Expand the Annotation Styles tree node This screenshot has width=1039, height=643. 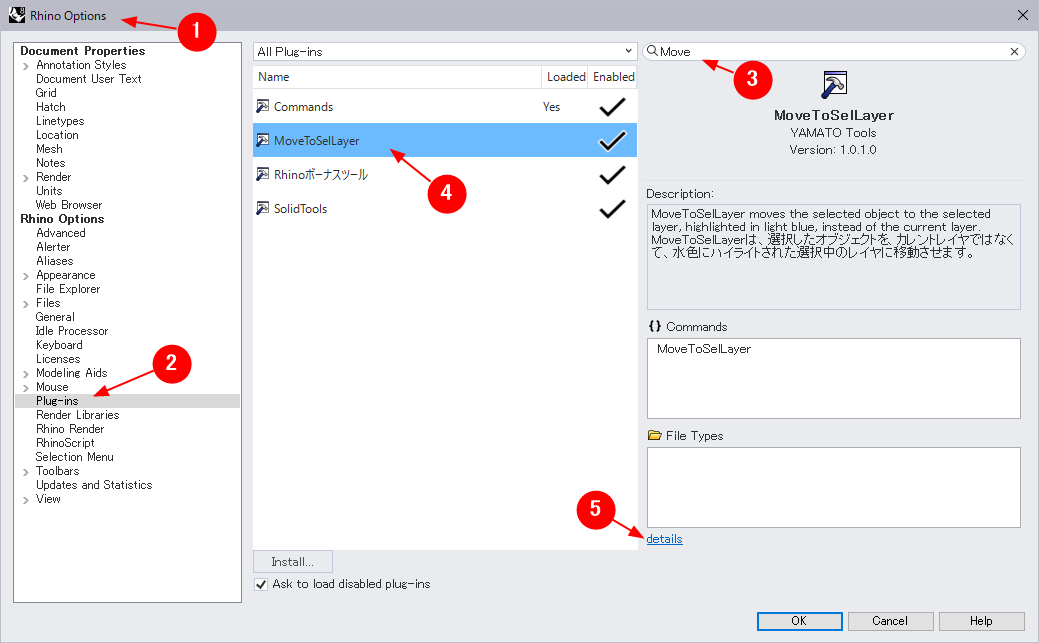[26, 66]
